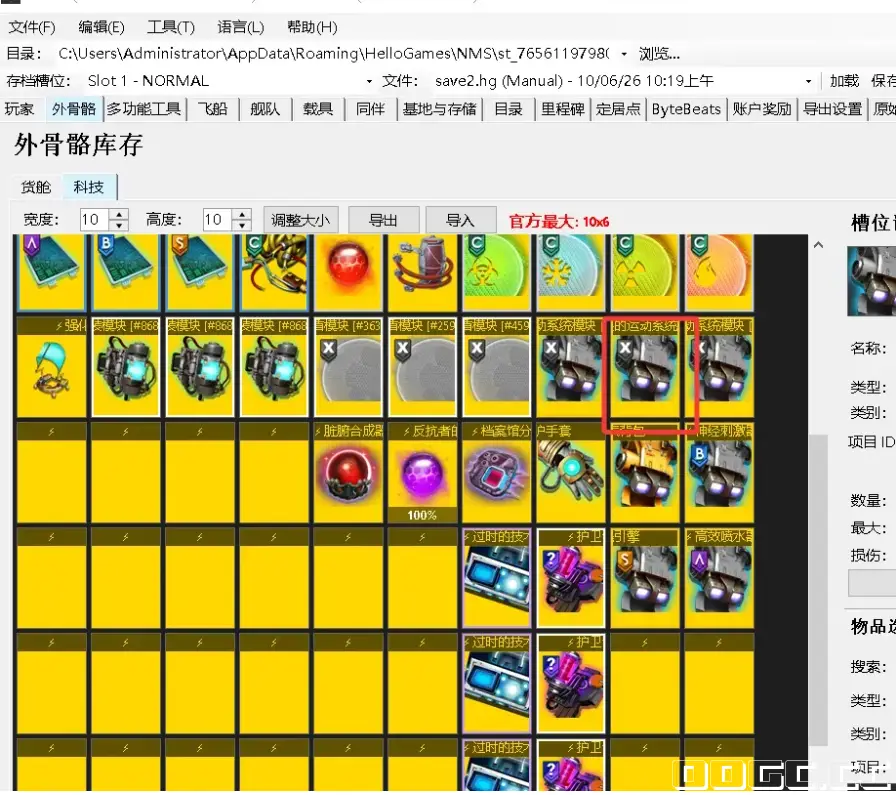Image resolution: width=896 pixels, height=795 pixels.
Task: Click the 浏览... browse button
Action: 659,54
